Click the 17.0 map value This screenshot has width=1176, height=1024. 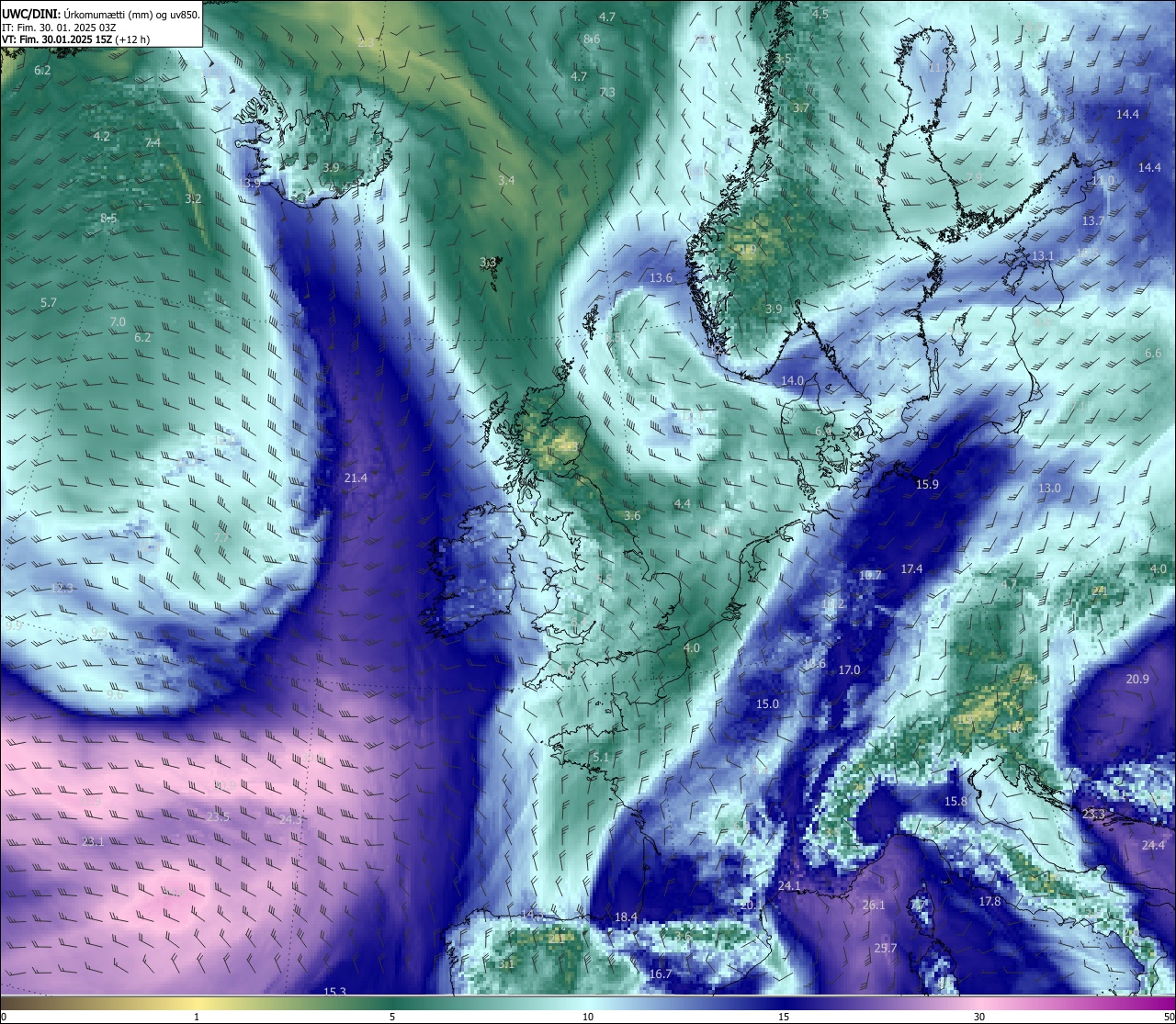(849, 670)
